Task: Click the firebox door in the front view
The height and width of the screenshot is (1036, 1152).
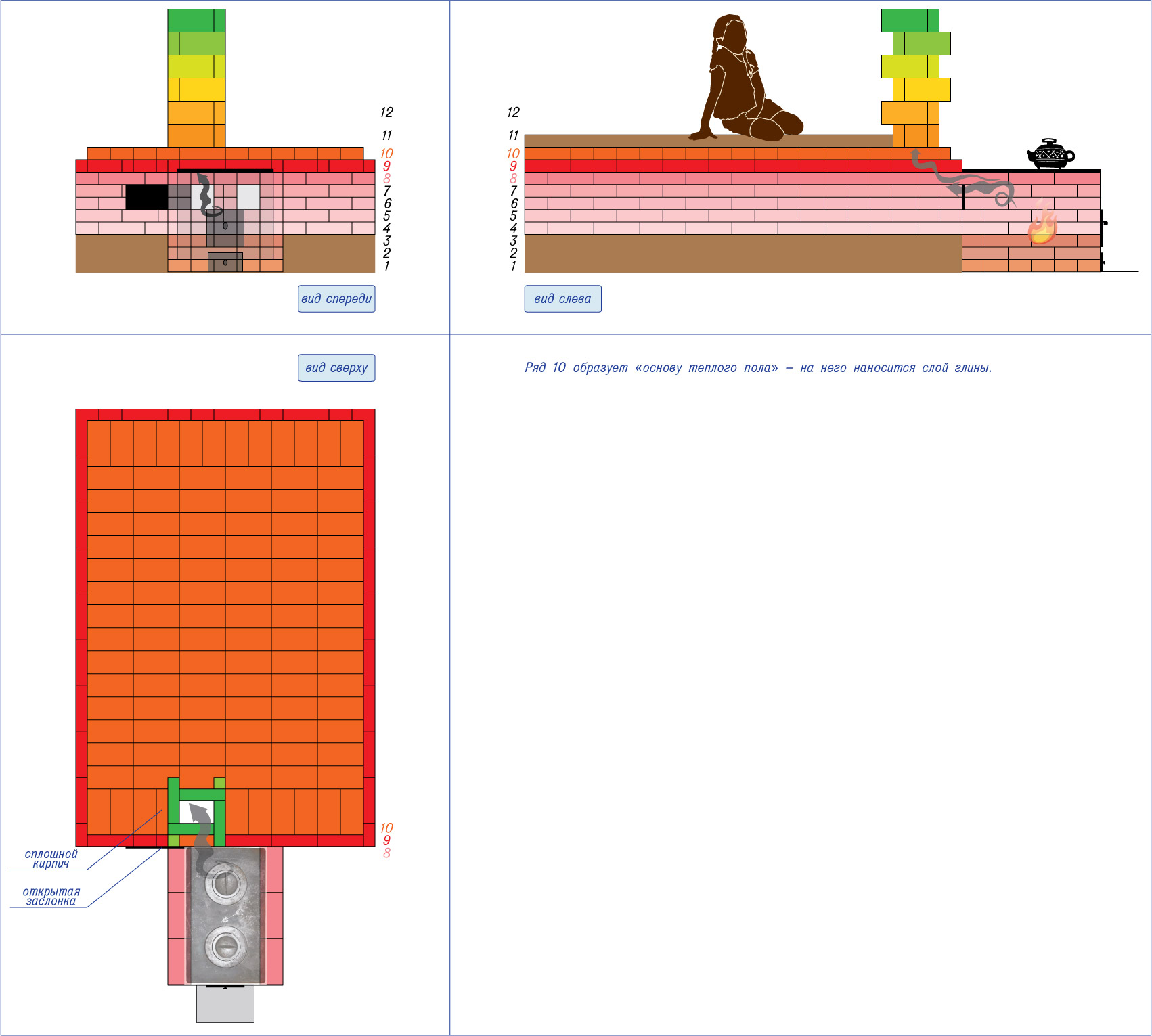Action: pos(225,227)
